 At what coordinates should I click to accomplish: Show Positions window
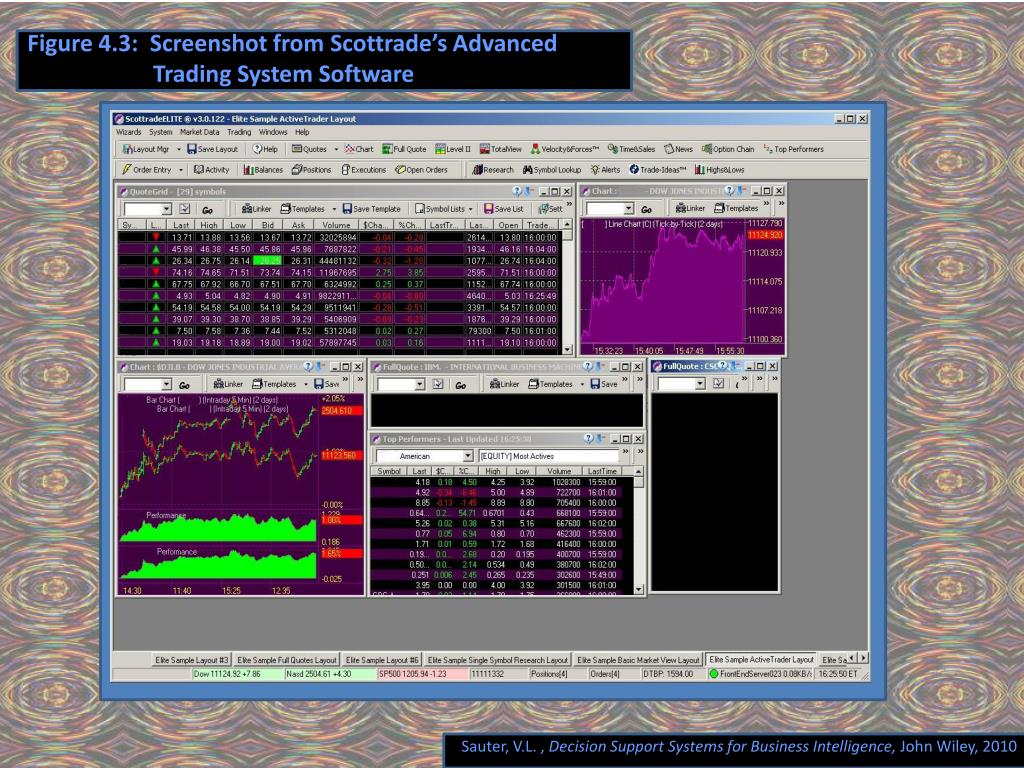click(312, 170)
